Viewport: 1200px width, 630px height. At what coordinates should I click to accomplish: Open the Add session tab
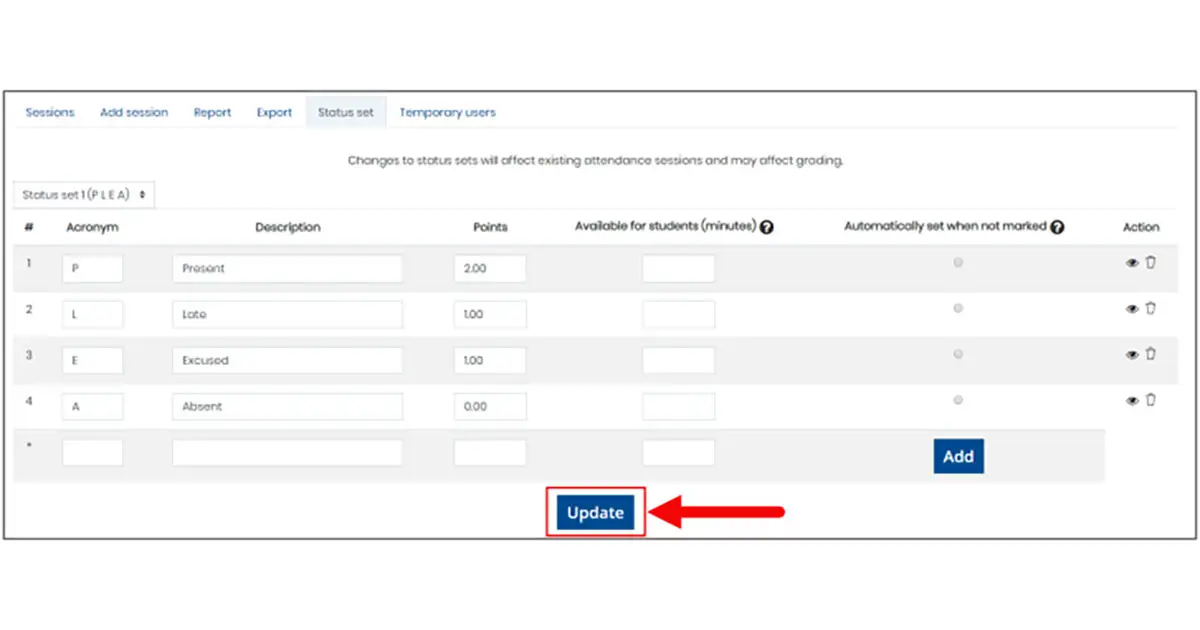tap(134, 112)
